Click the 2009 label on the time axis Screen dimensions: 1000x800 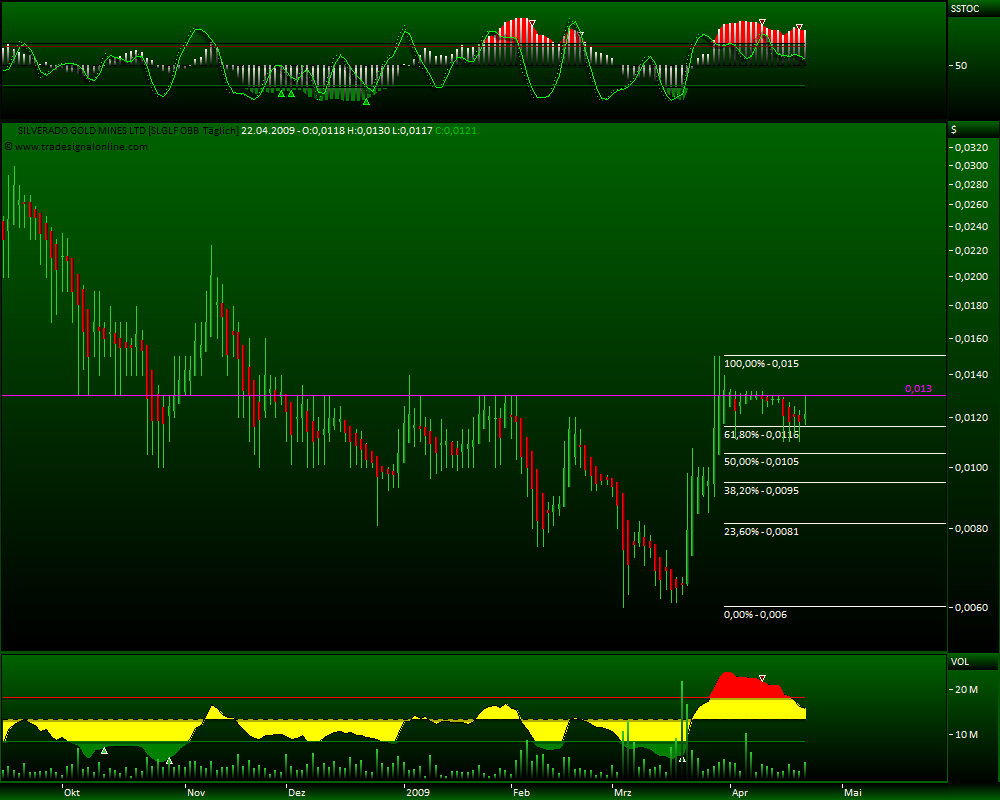click(x=417, y=791)
